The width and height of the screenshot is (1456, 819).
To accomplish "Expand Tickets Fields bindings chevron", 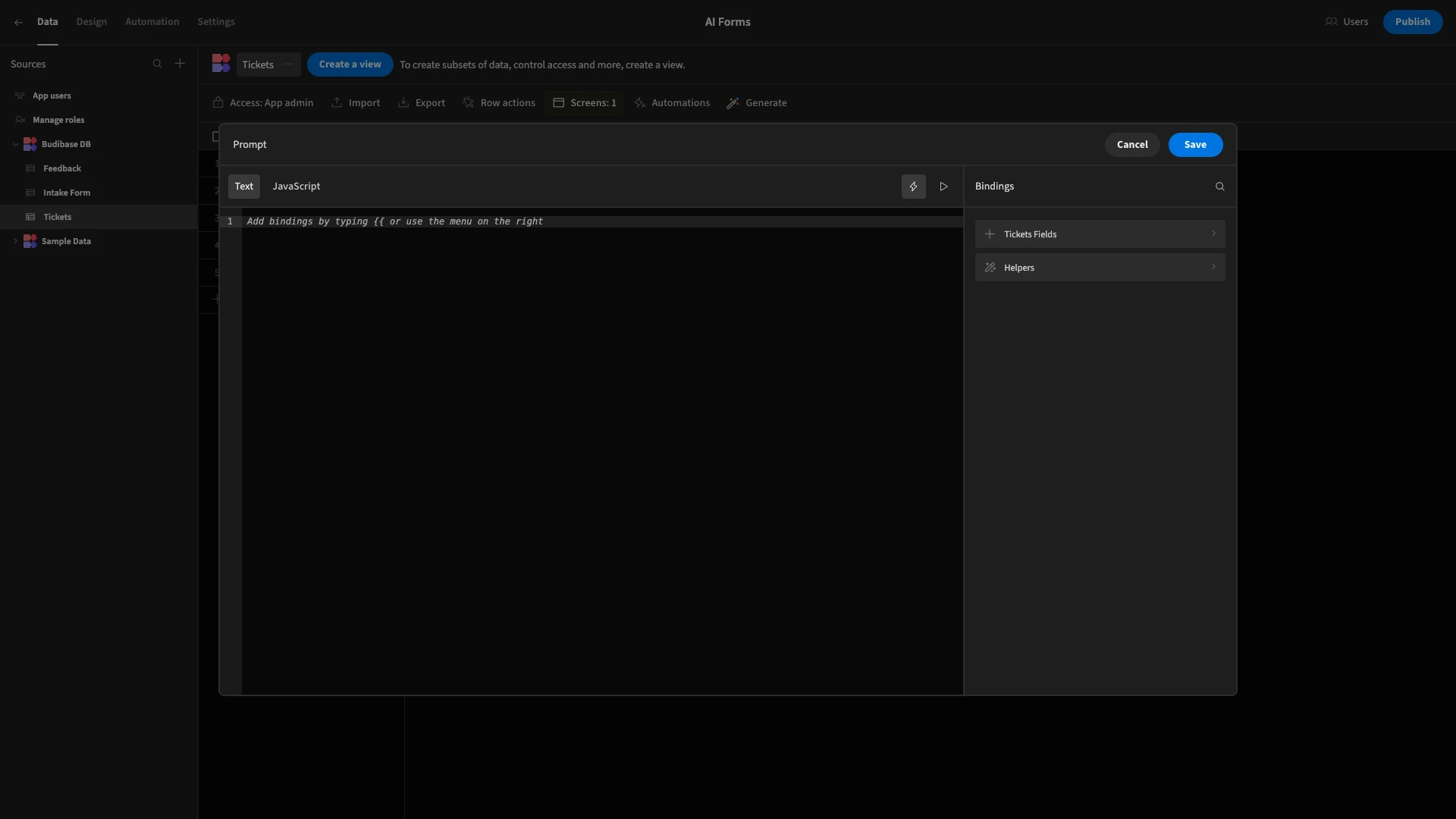I will point(1213,234).
